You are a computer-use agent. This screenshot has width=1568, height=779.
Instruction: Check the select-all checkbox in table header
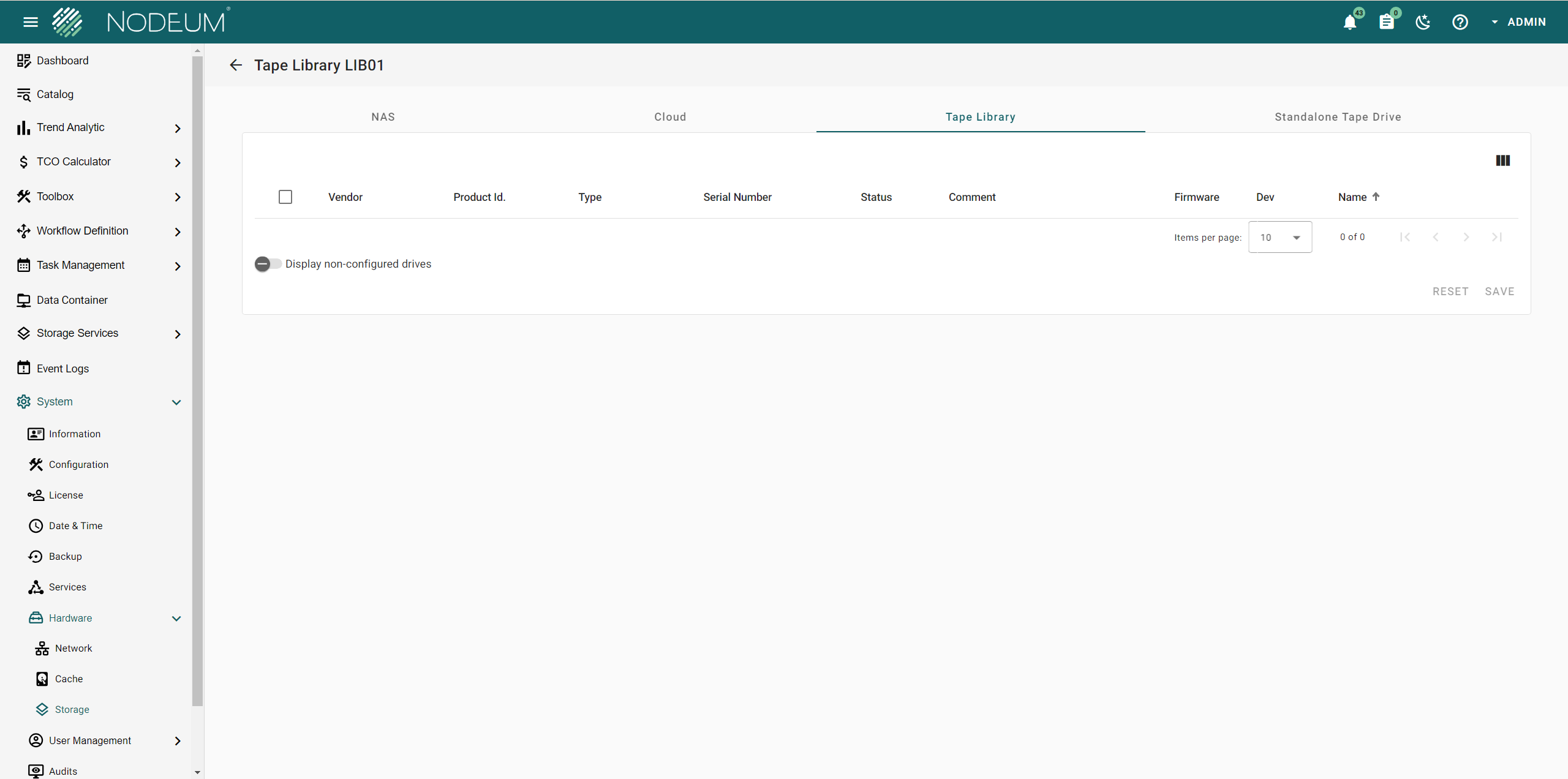point(285,197)
